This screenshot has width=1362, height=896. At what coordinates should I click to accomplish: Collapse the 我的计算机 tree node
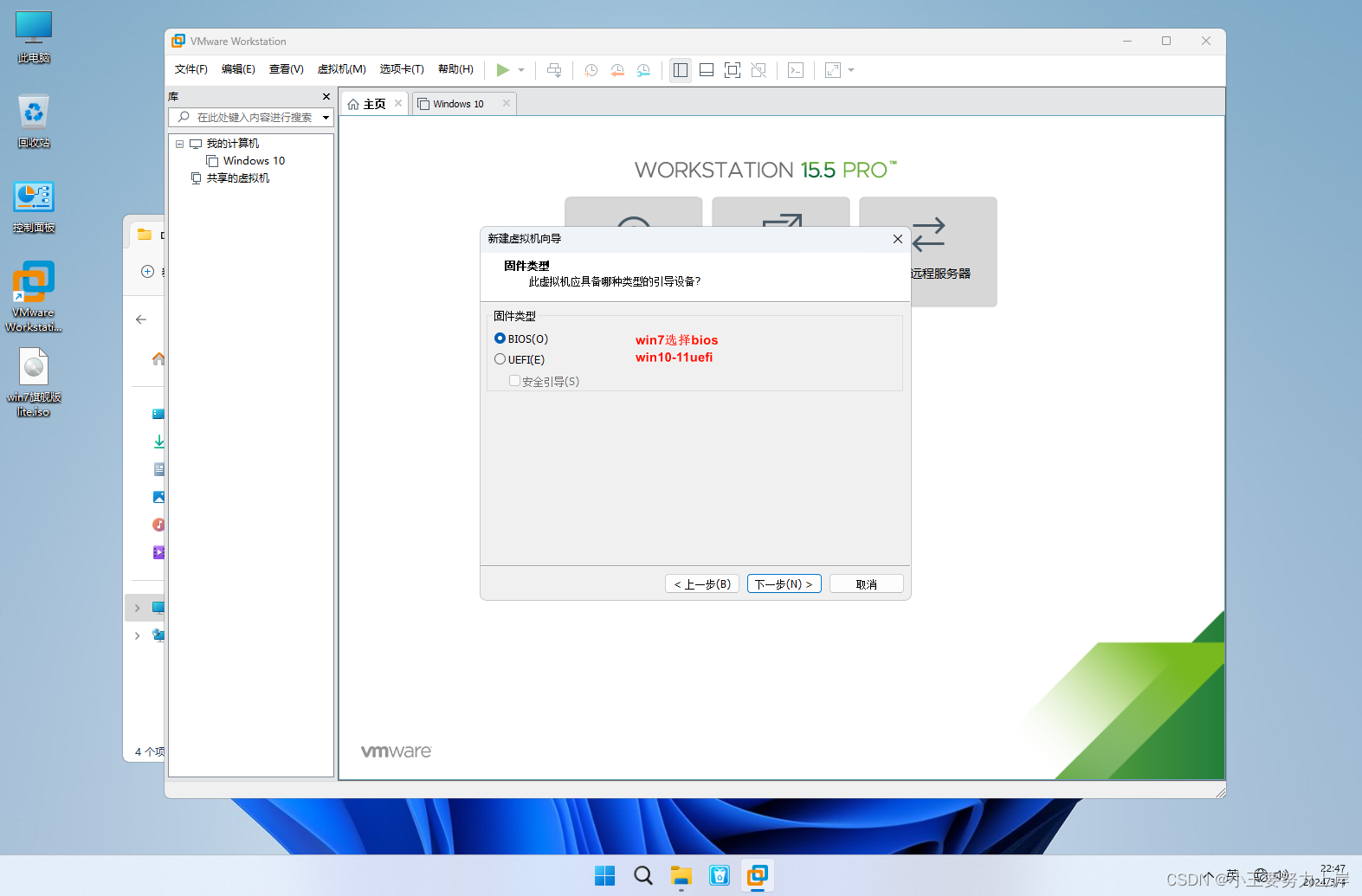179,144
